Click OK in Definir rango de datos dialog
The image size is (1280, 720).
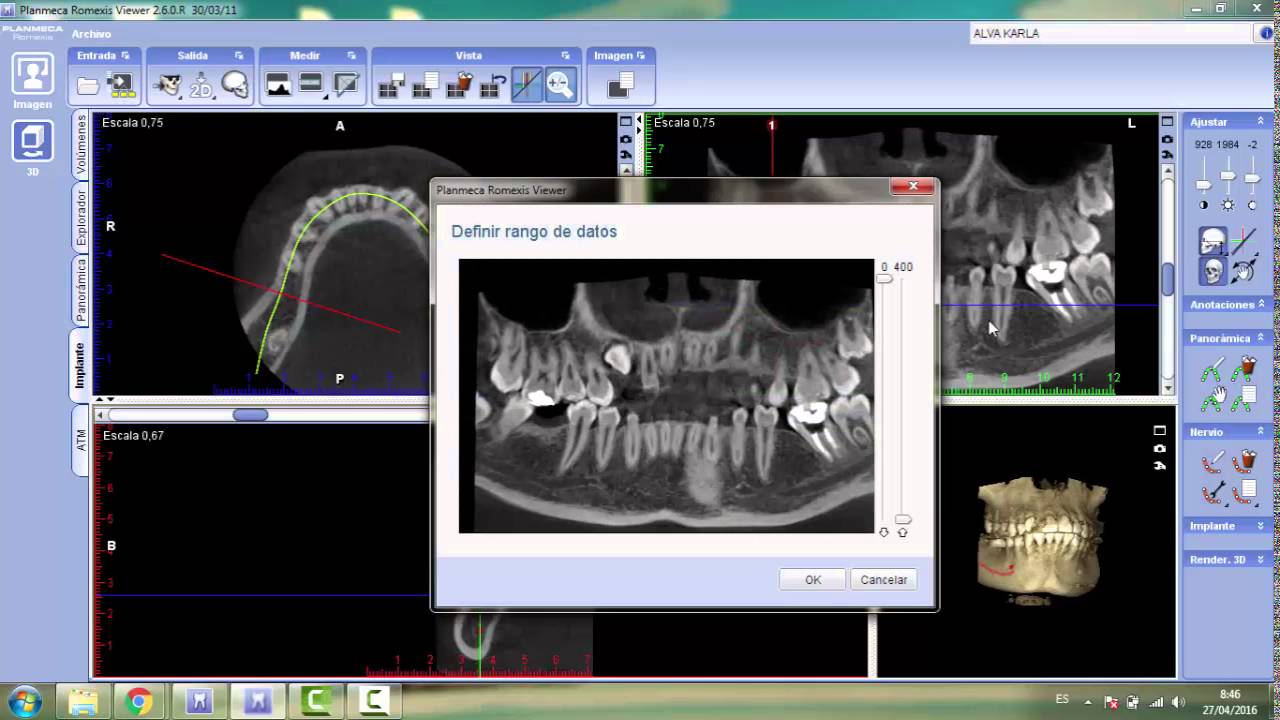813,580
